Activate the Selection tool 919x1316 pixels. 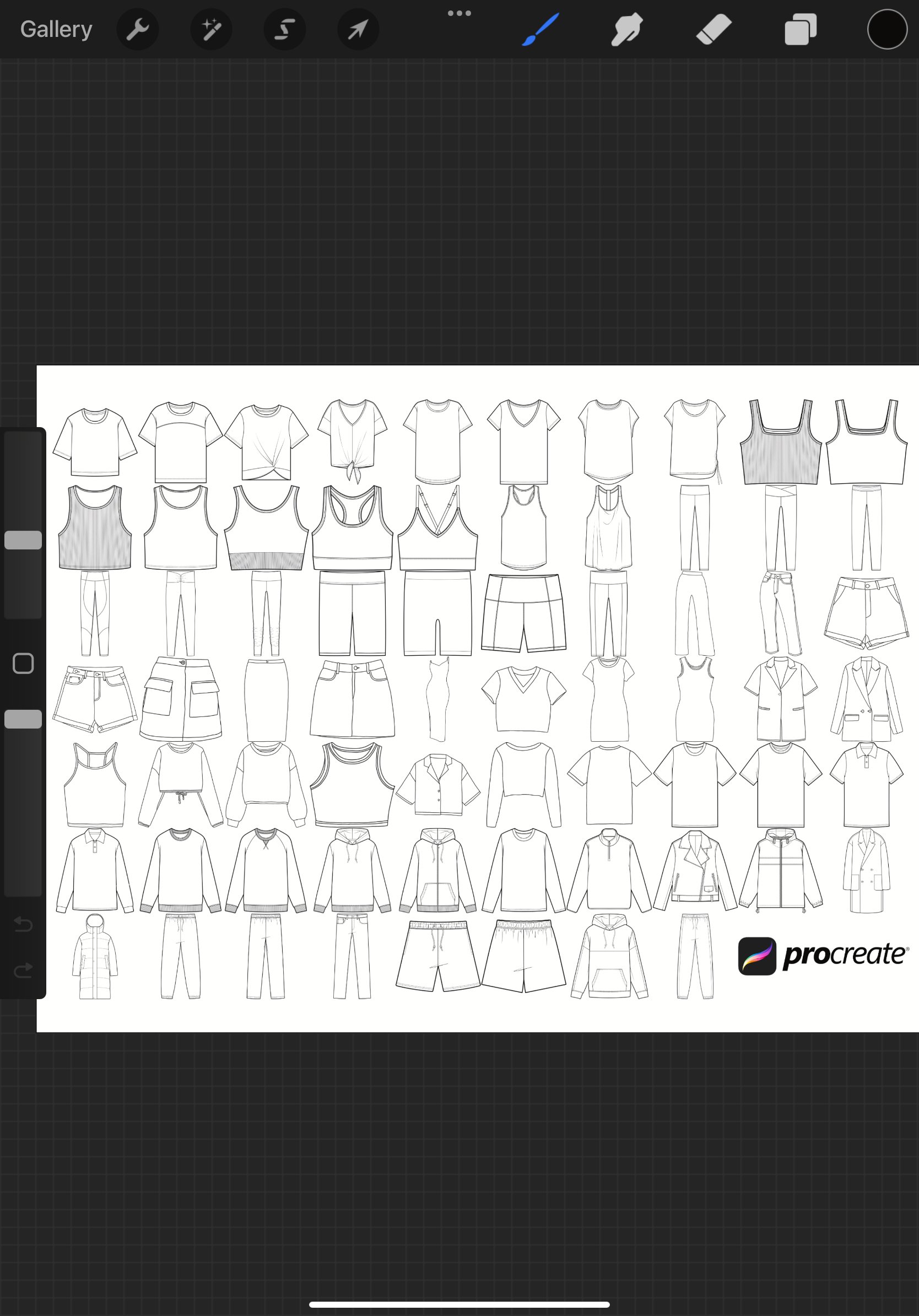tap(284, 29)
